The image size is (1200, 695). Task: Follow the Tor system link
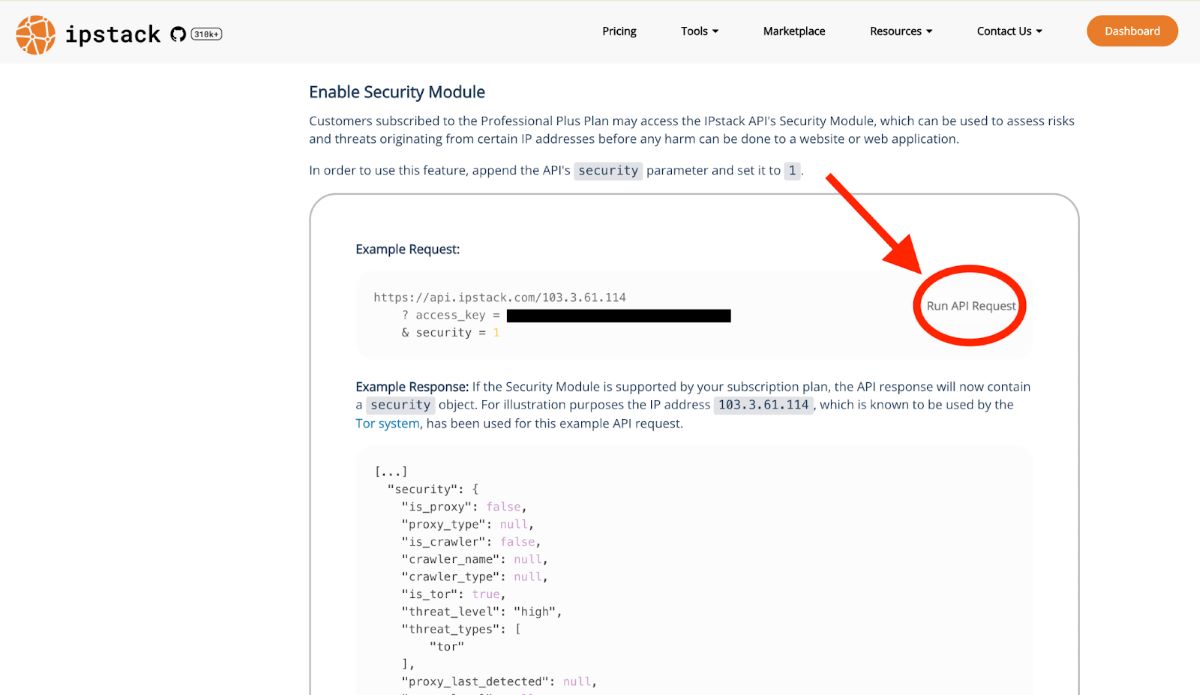coord(388,423)
